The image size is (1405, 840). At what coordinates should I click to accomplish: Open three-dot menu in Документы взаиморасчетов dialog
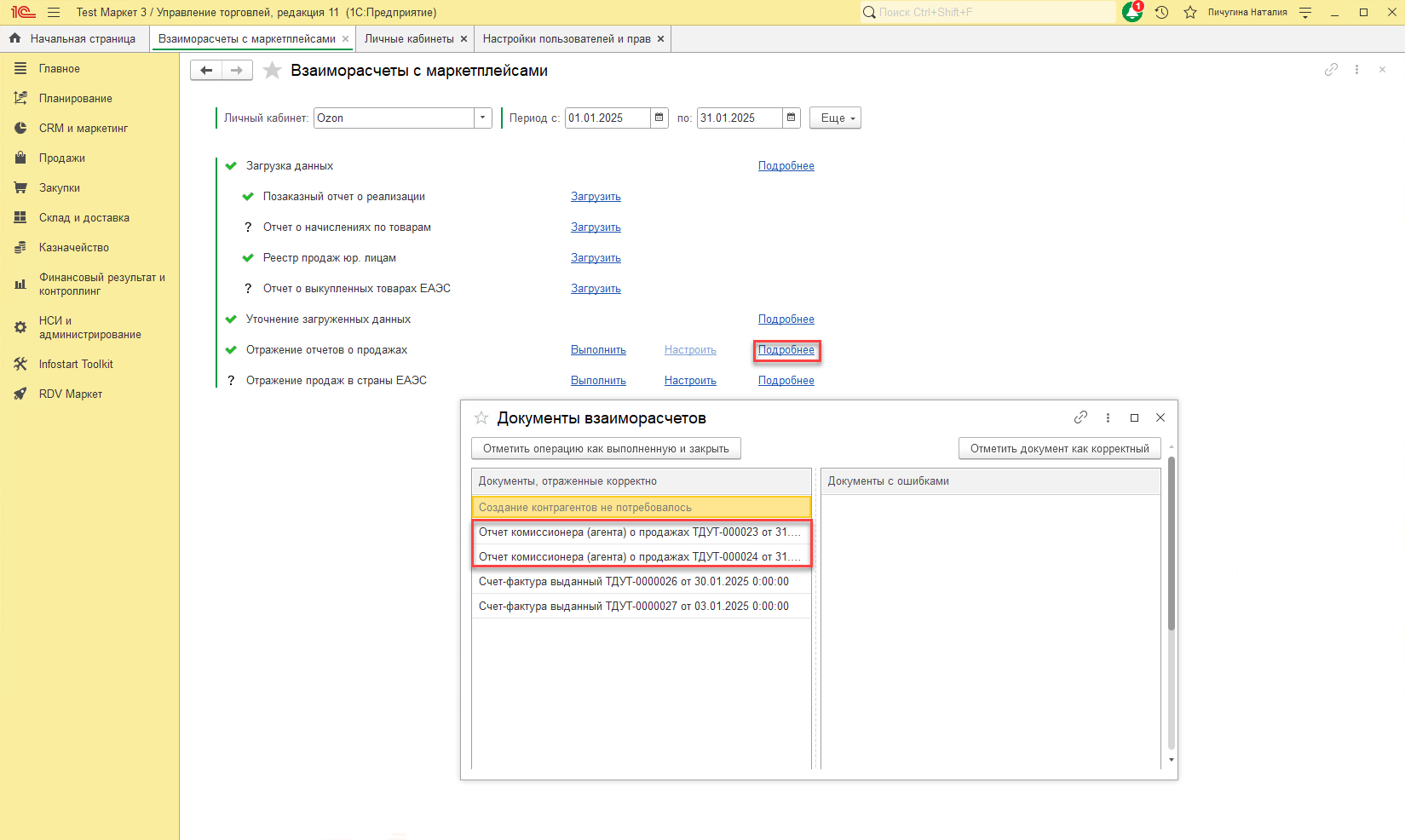1108,417
